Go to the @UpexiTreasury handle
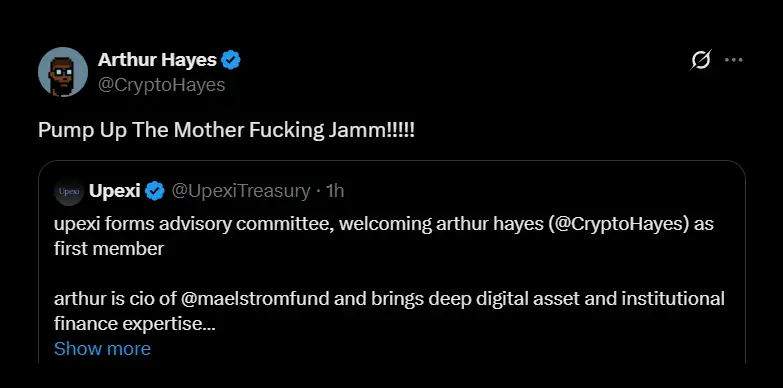The height and width of the screenshot is (388, 783). tap(241, 191)
